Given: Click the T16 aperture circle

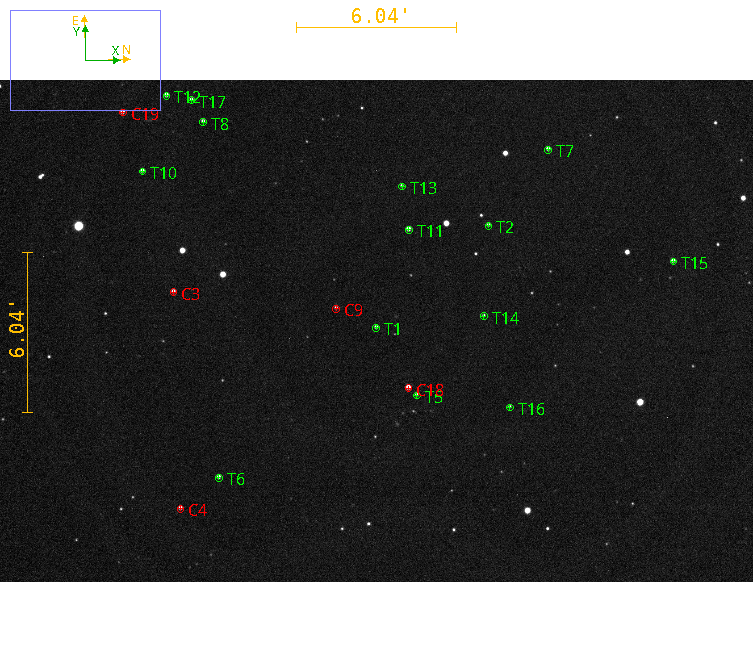Looking at the screenshot, I should click(510, 408).
